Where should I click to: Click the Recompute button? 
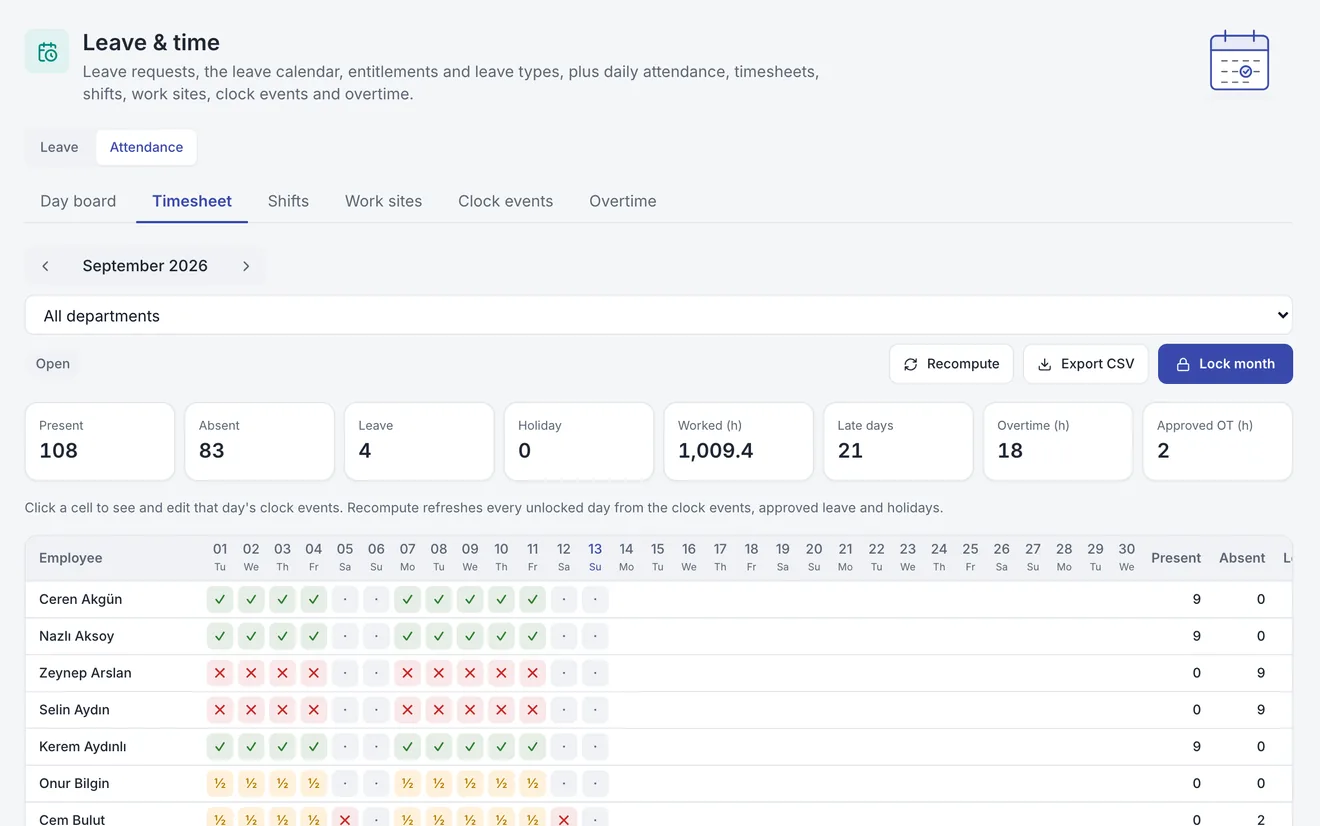point(951,364)
